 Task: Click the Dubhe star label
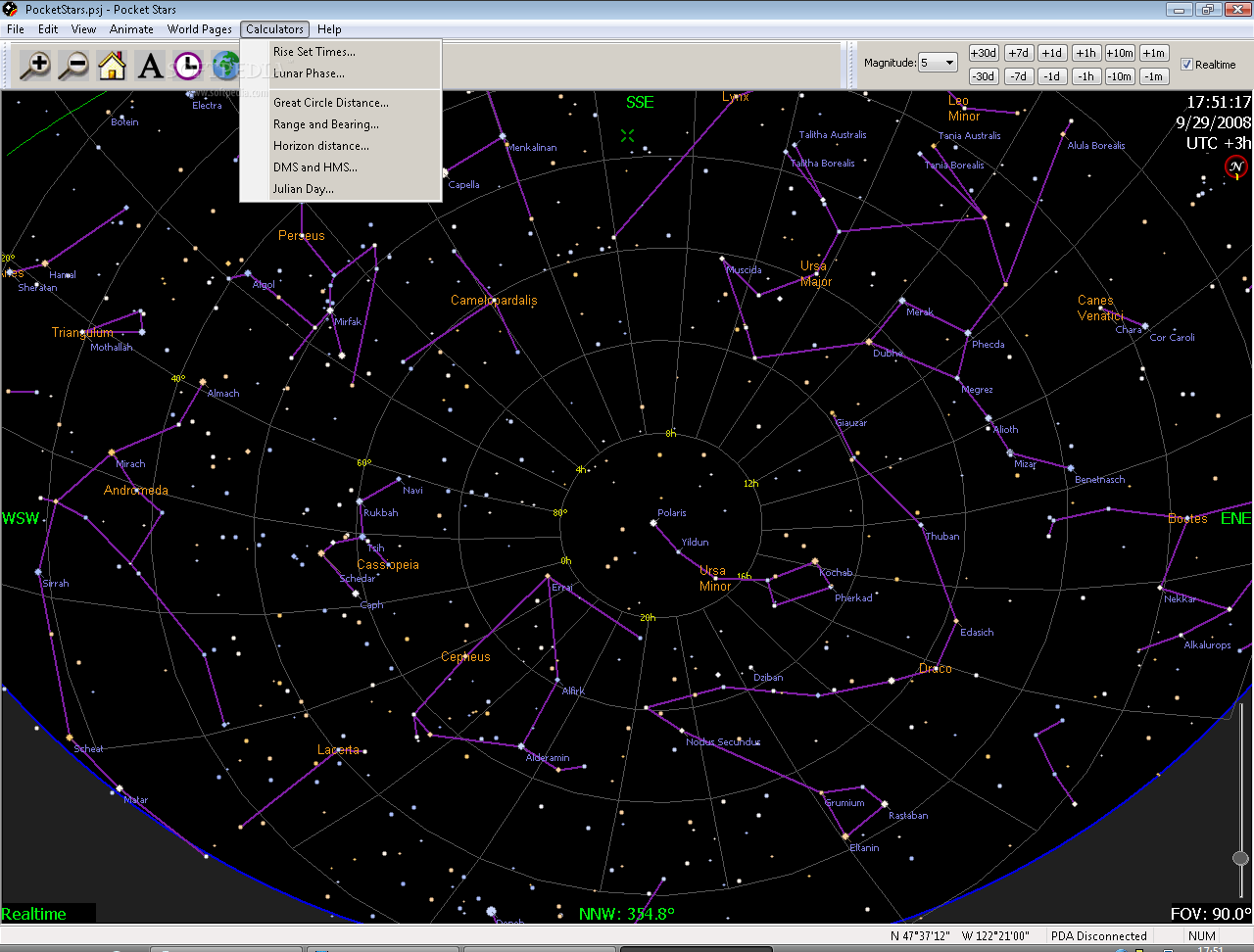888,353
